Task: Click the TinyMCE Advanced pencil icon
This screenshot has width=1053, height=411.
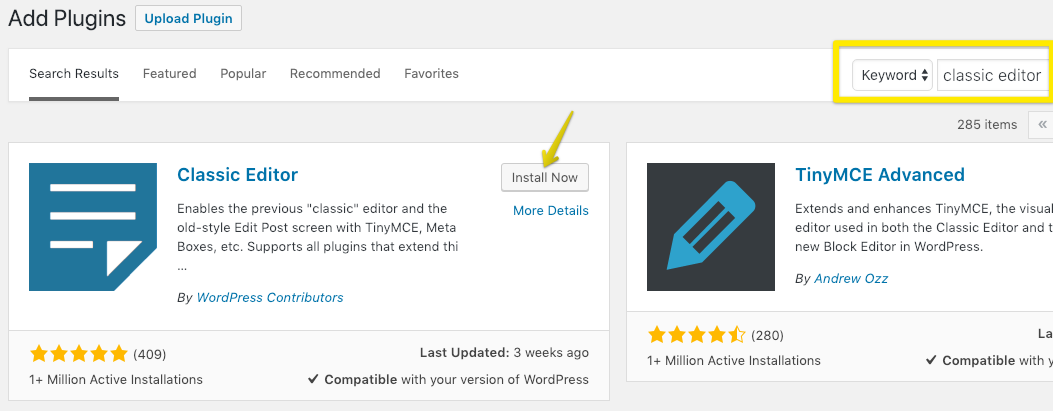Action: click(x=711, y=227)
